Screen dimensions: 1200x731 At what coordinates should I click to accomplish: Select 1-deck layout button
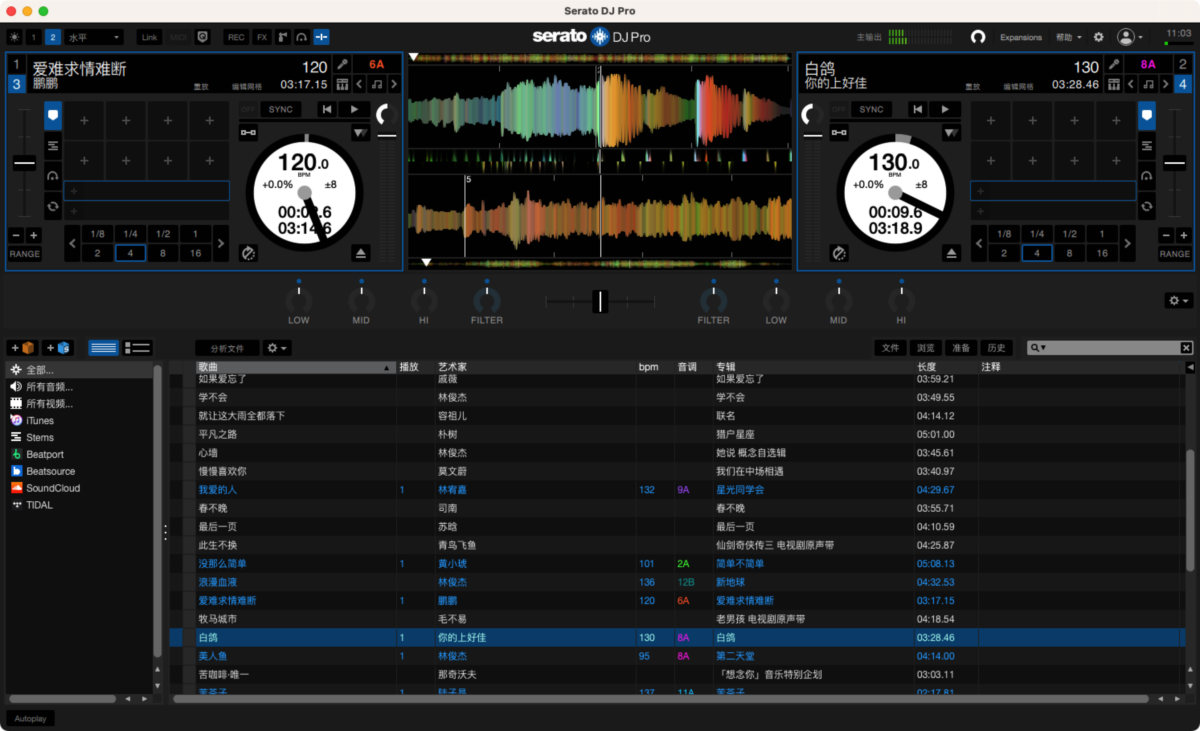pos(34,37)
